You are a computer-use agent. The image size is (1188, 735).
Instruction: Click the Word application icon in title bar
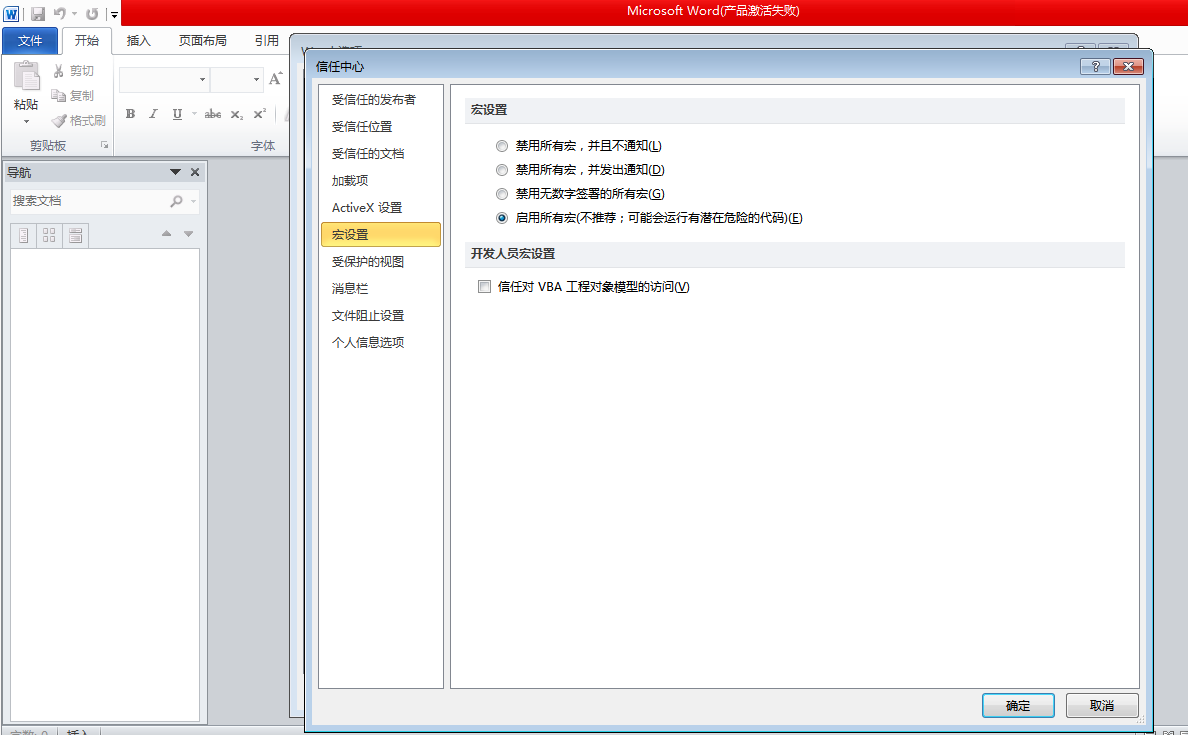pos(11,14)
